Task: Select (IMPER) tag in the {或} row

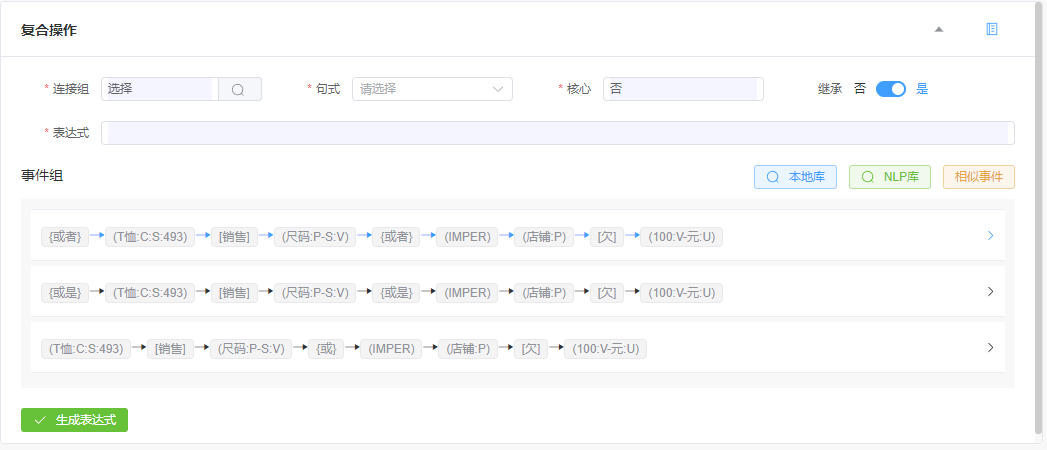Action: tap(391, 349)
